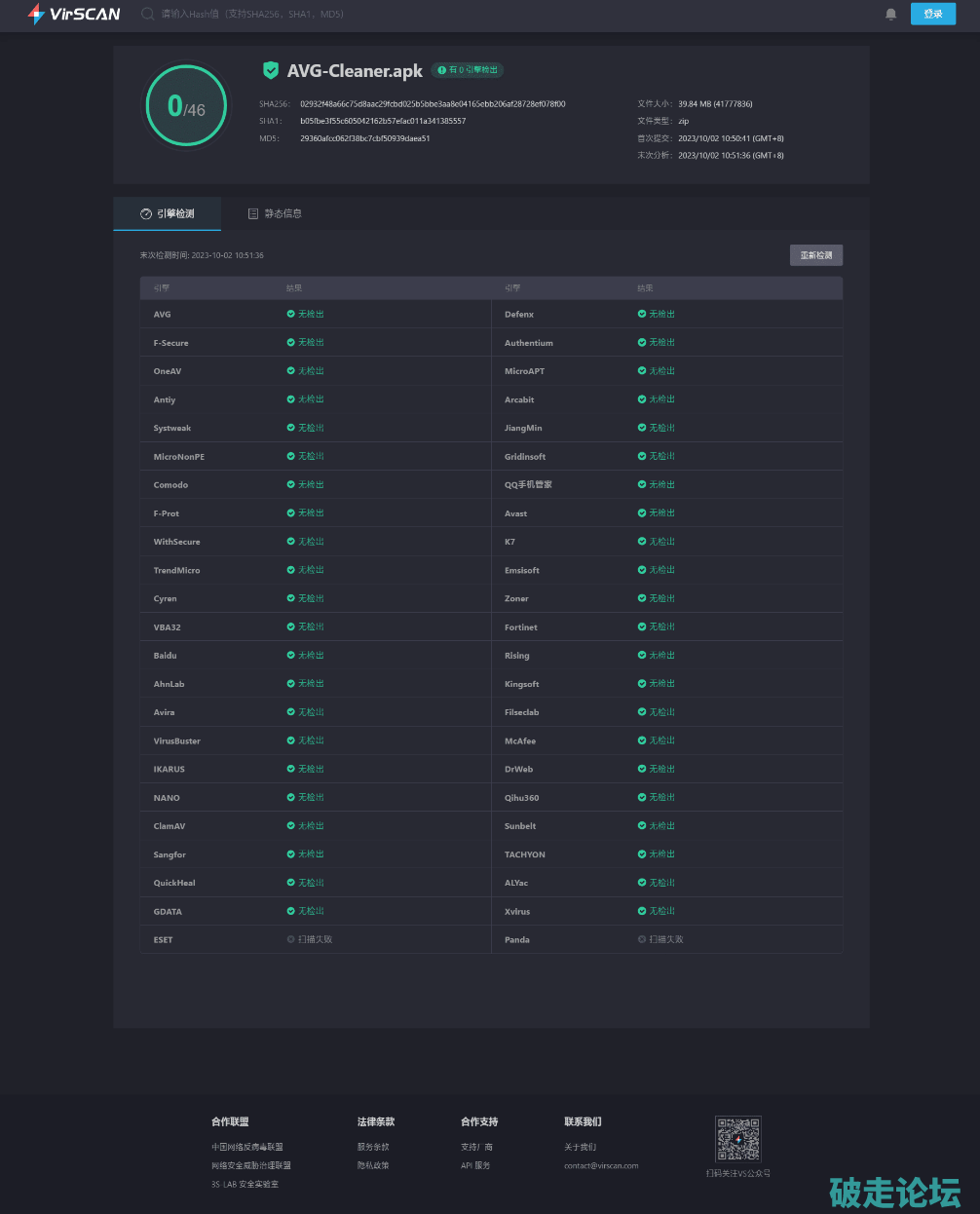
Task: Switch to the 引擎检测 tab
Action: (x=168, y=213)
